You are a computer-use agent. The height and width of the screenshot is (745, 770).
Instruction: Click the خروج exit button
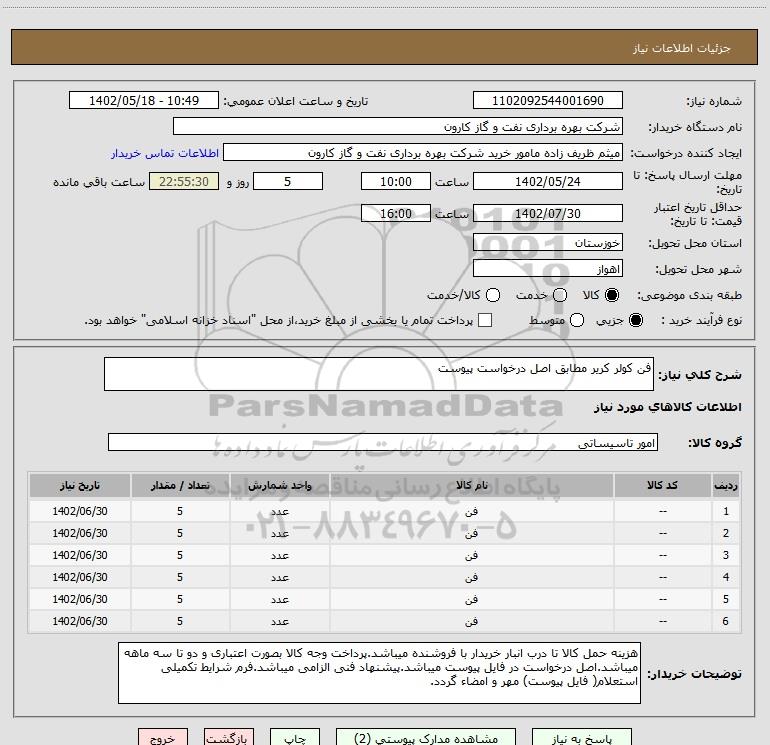(163, 737)
